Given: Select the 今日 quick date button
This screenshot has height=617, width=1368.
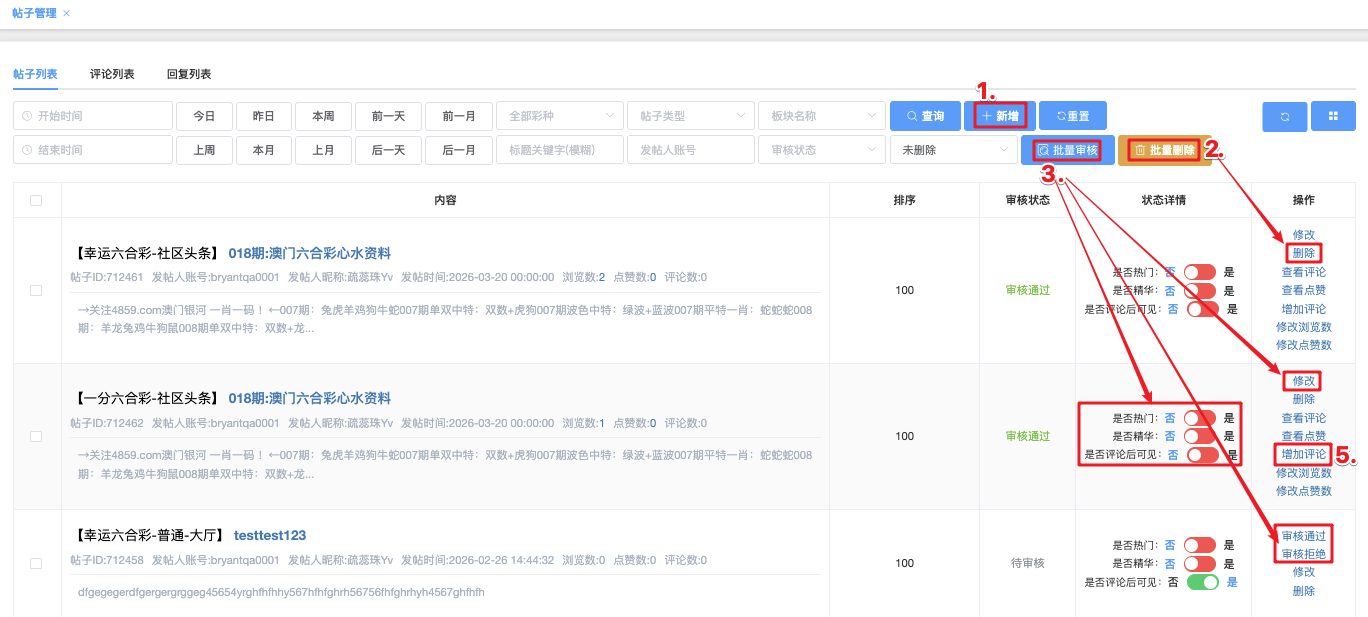Looking at the screenshot, I should point(204,116).
